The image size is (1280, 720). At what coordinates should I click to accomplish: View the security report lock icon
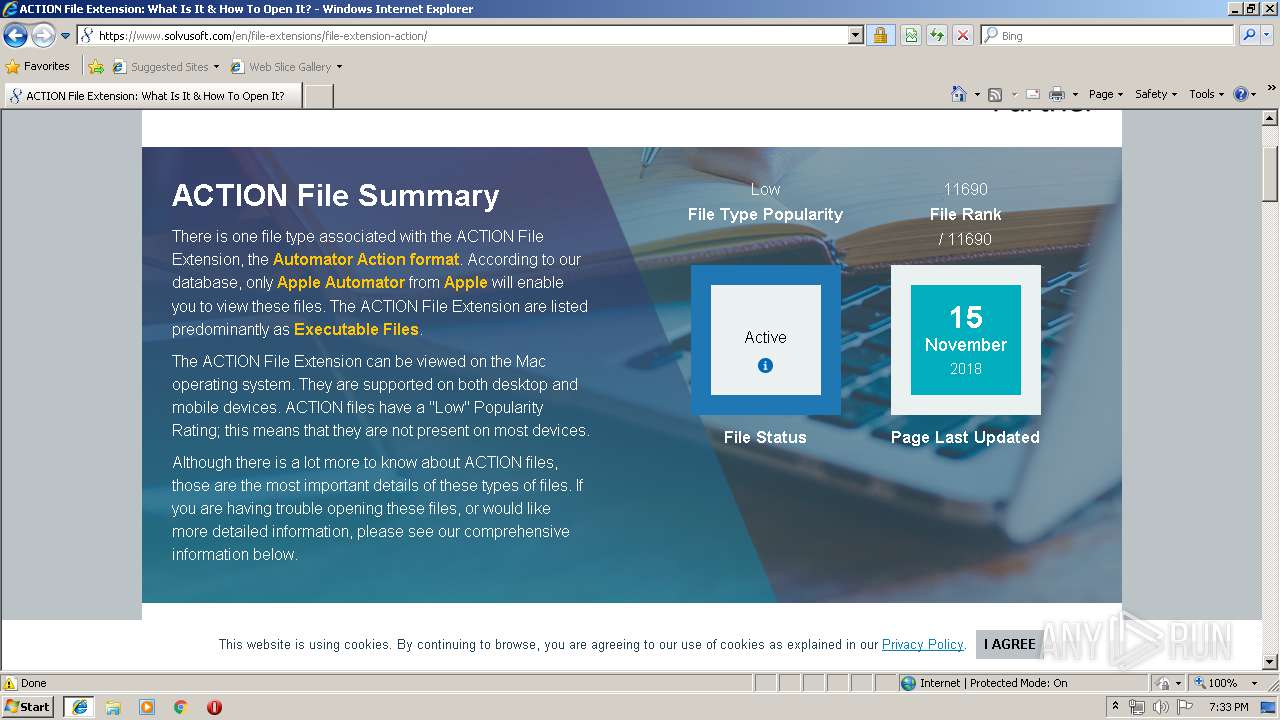click(880, 35)
